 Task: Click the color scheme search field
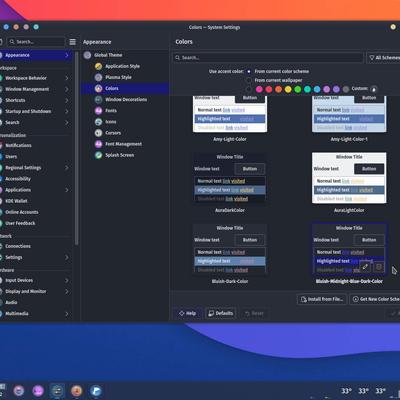click(x=268, y=58)
